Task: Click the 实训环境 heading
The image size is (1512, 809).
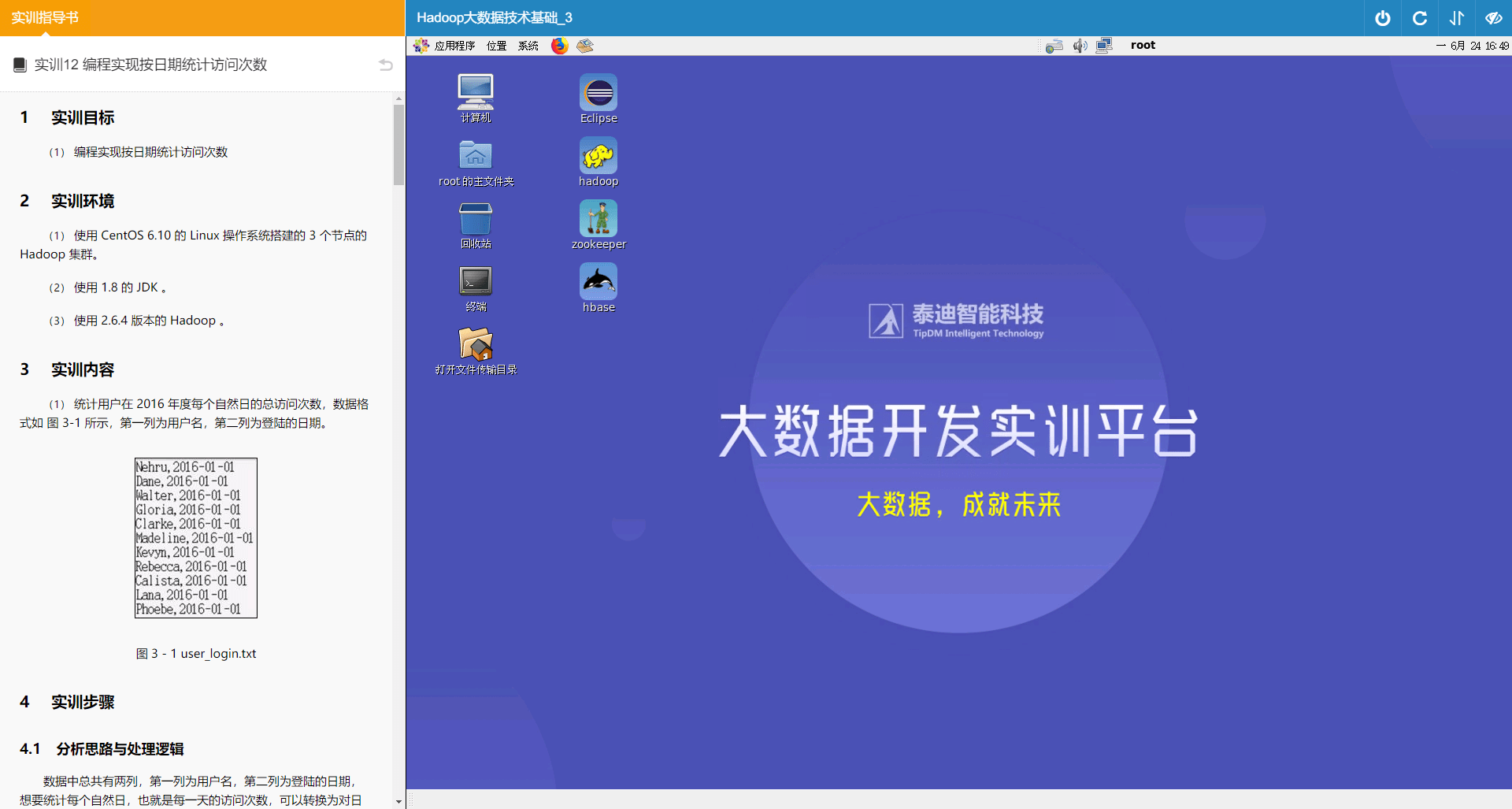Action: point(83,201)
